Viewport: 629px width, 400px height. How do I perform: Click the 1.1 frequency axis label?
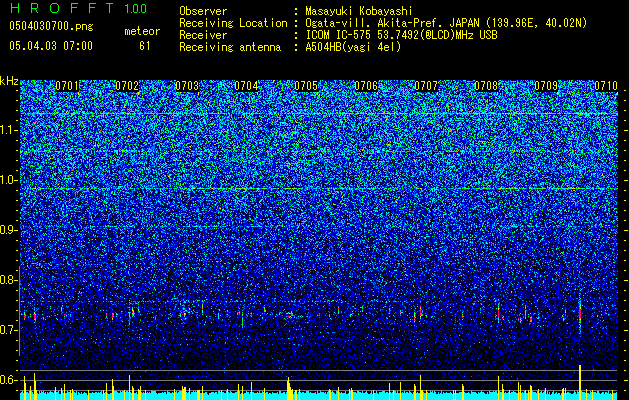point(9,130)
